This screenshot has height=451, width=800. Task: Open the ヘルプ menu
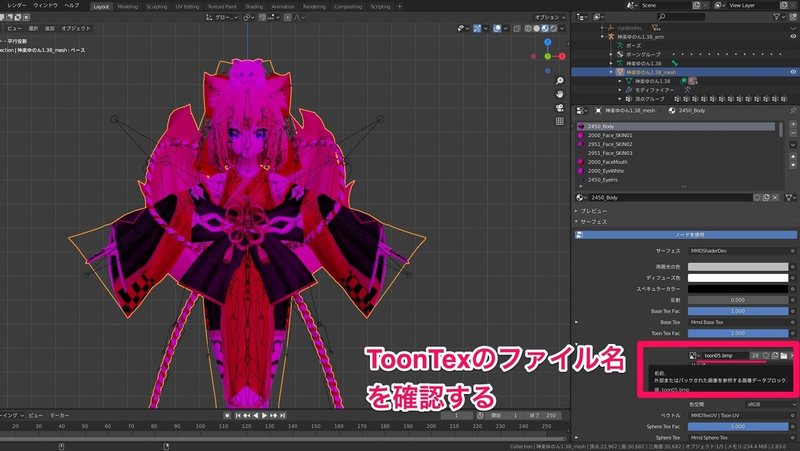point(72,6)
